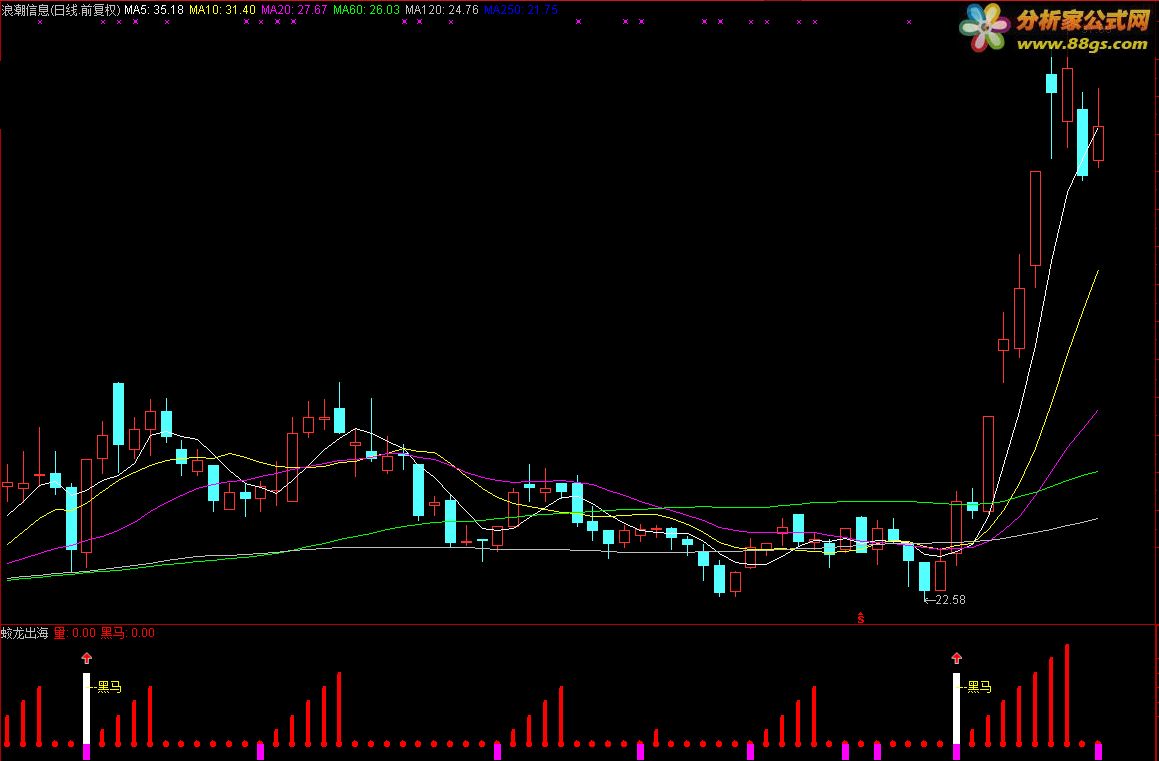The width and height of the screenshot is (1159, 761).
Task: Click the red S marker under the candles
Action: click(860, 618)
